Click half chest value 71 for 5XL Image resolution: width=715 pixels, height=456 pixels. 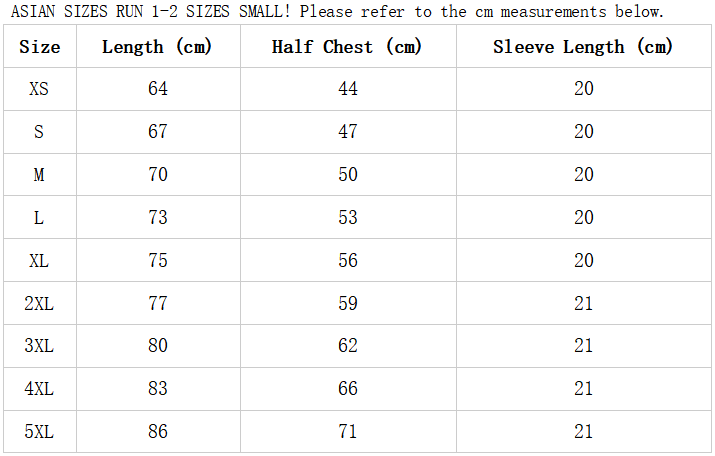(348, 432)
